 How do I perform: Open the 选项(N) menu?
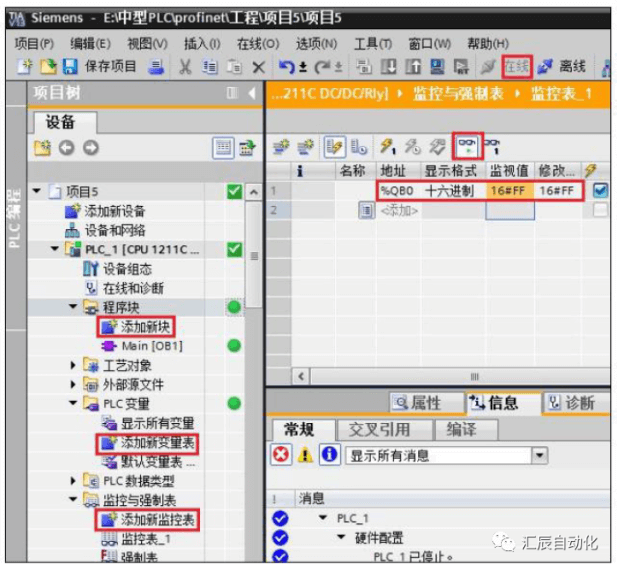point(316,43)
